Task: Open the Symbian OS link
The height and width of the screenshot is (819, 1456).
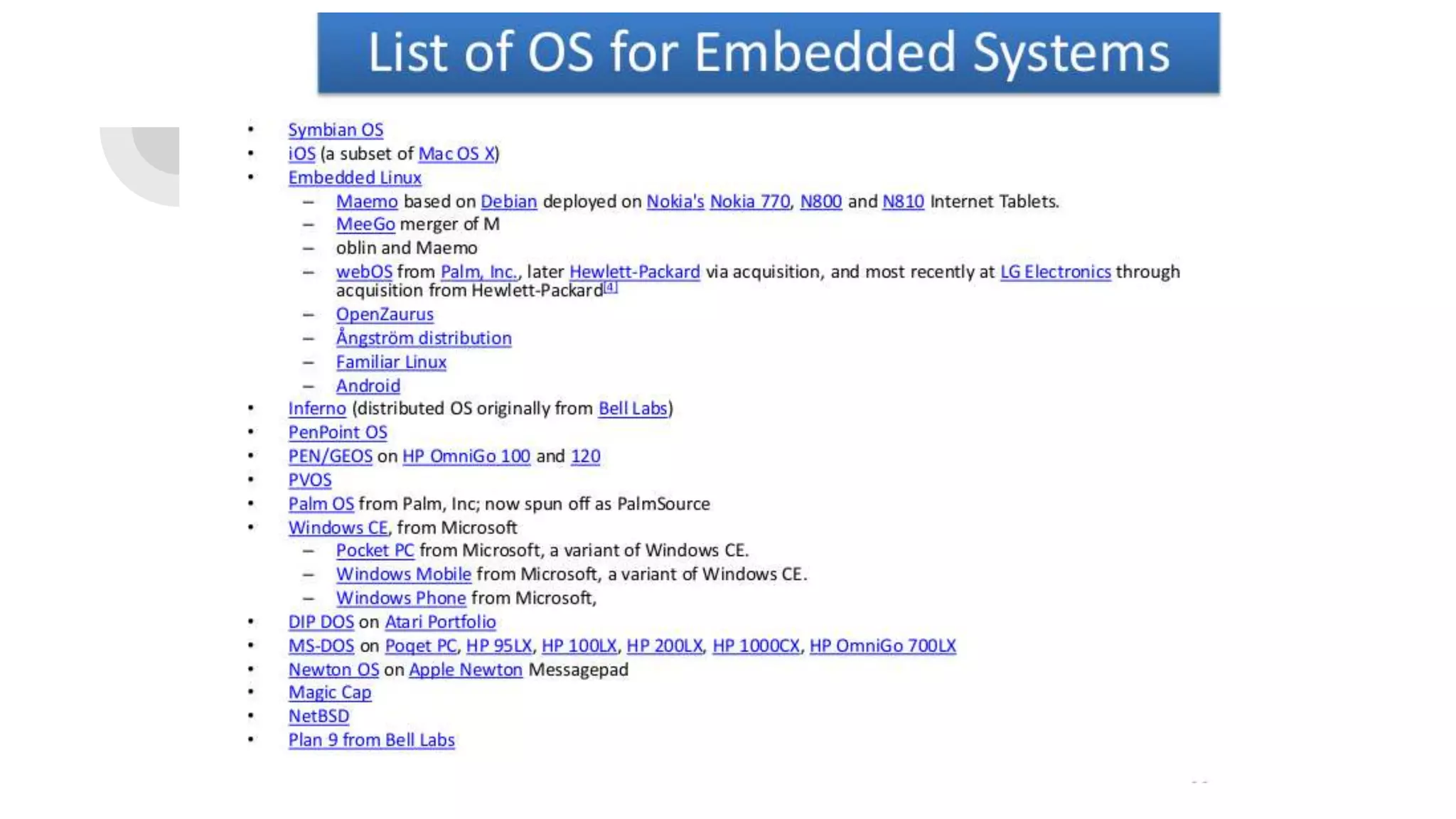Action: [336, 130]
